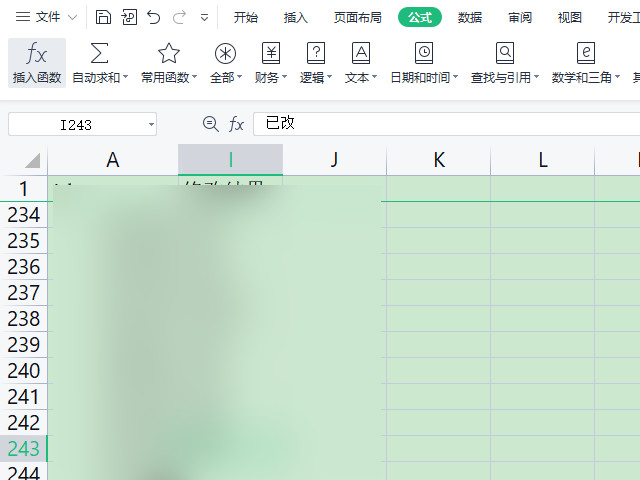Click the formula bar containing 已改
The width and height of the screenshot is (640, 480).
pos(447,124)
